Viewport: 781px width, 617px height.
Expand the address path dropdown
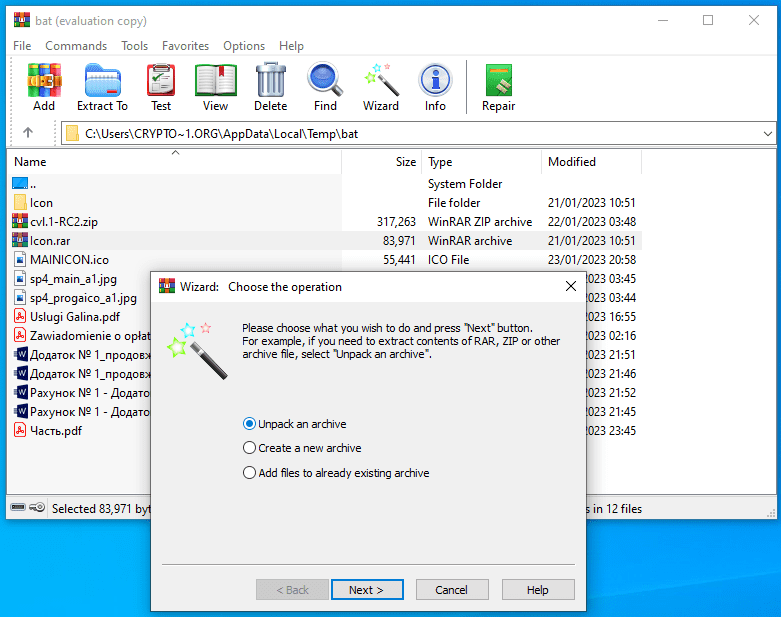point(768,133)
